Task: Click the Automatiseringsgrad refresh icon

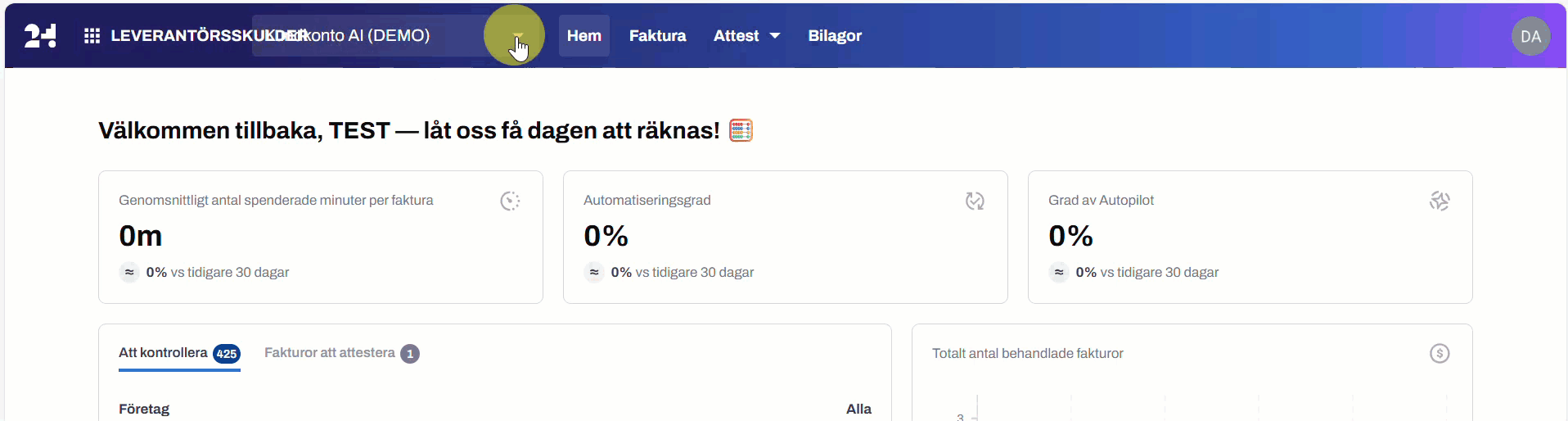Action: [x=975, y=201]
